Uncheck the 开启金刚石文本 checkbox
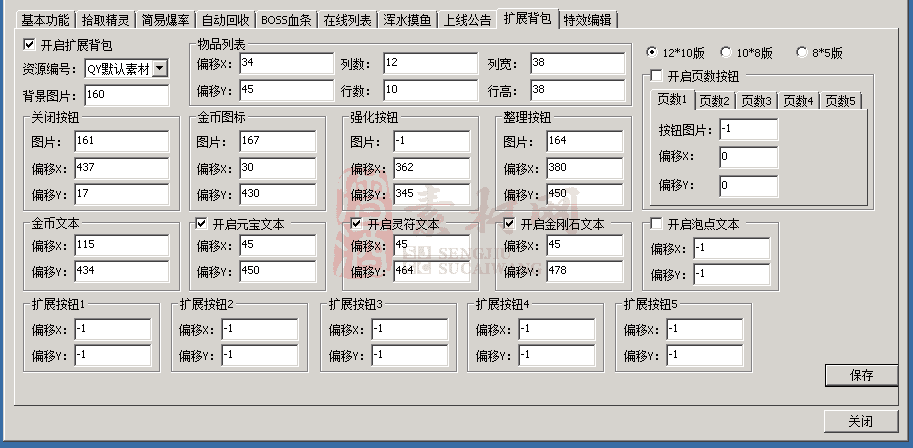Image resolution: width=913 pixels, height=448 pixels. (x=509, y=224)
